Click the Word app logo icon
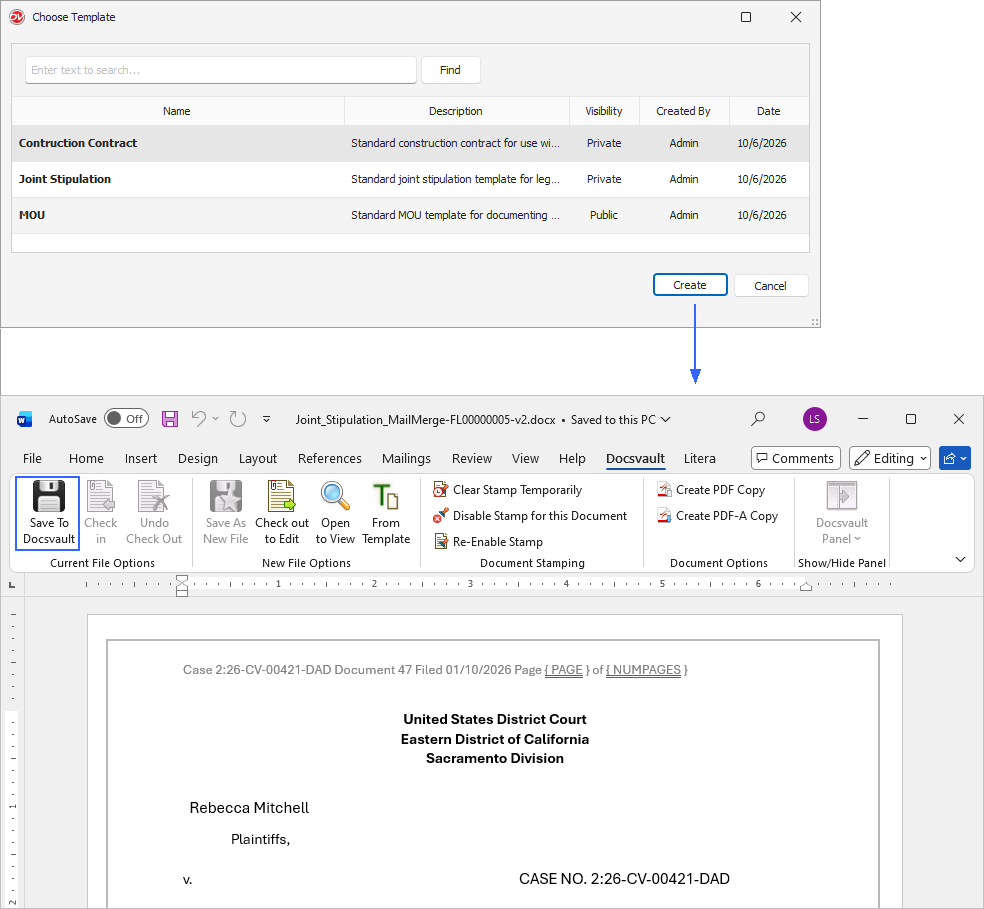984x909 pixels. click(x=24, y=419)
